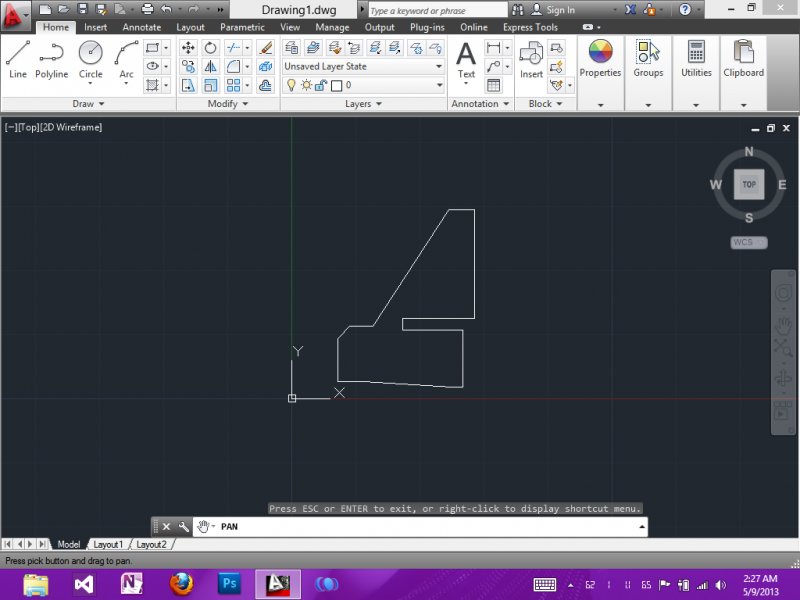Expand the Block panel flyout
The image size is (800, 600).
pos(545,104)
